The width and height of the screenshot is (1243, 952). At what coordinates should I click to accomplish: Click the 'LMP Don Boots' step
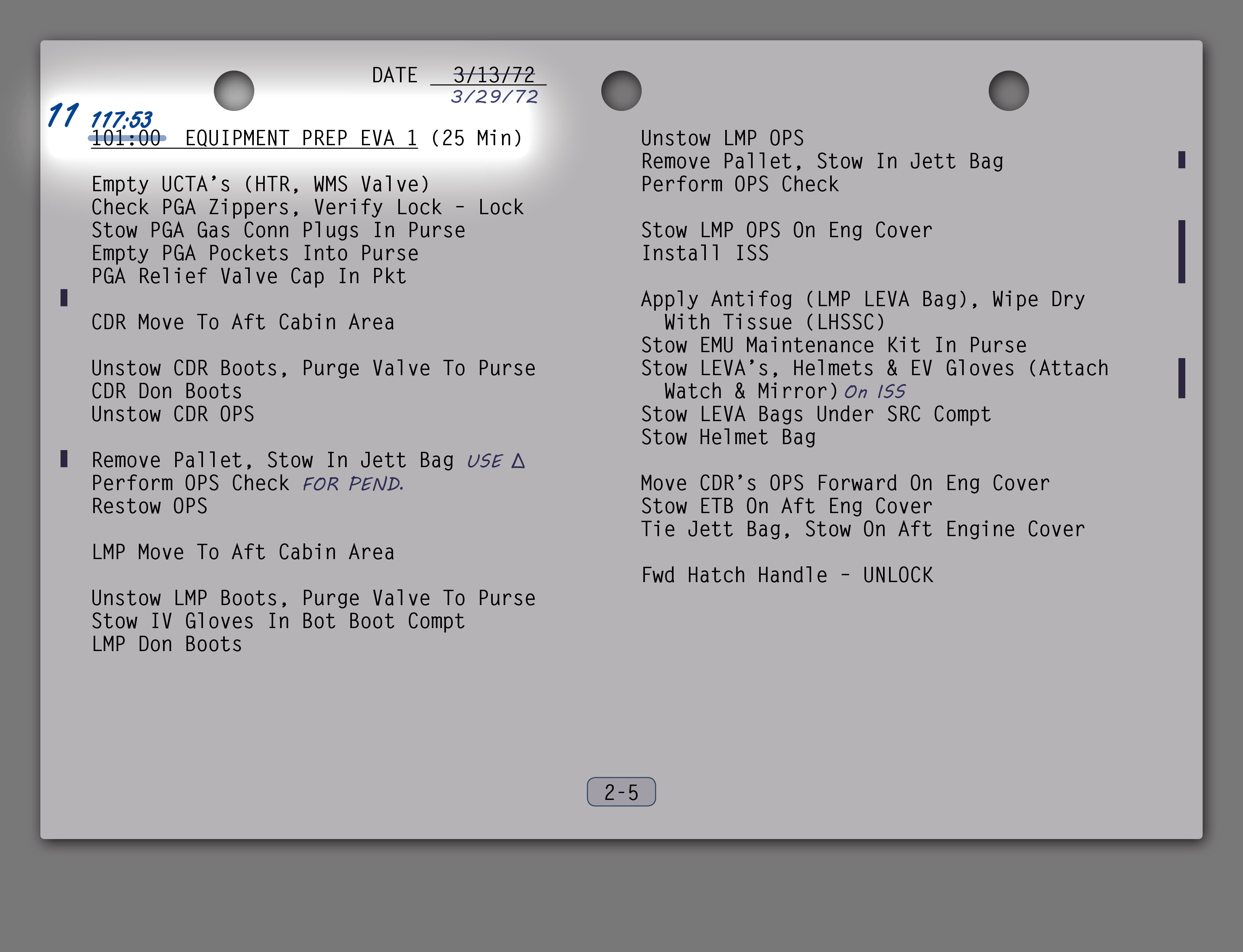pyautogui.click(x=167, y=644)
